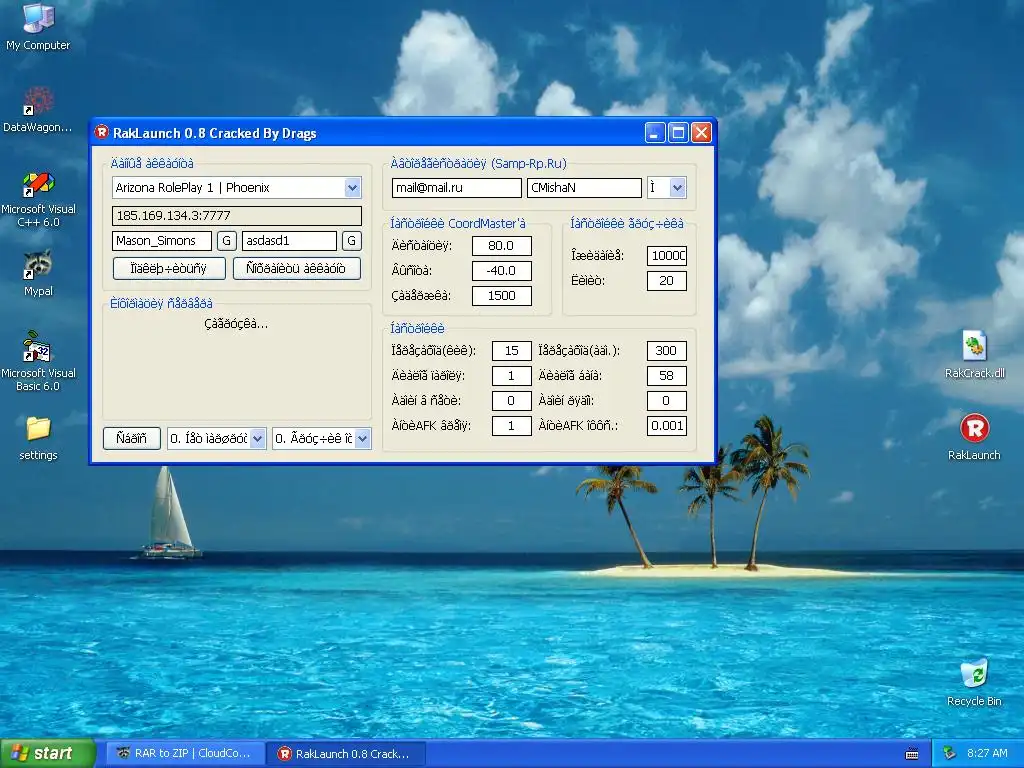
Task: Click the G button next to asdasd1
Action: [351, 241]
